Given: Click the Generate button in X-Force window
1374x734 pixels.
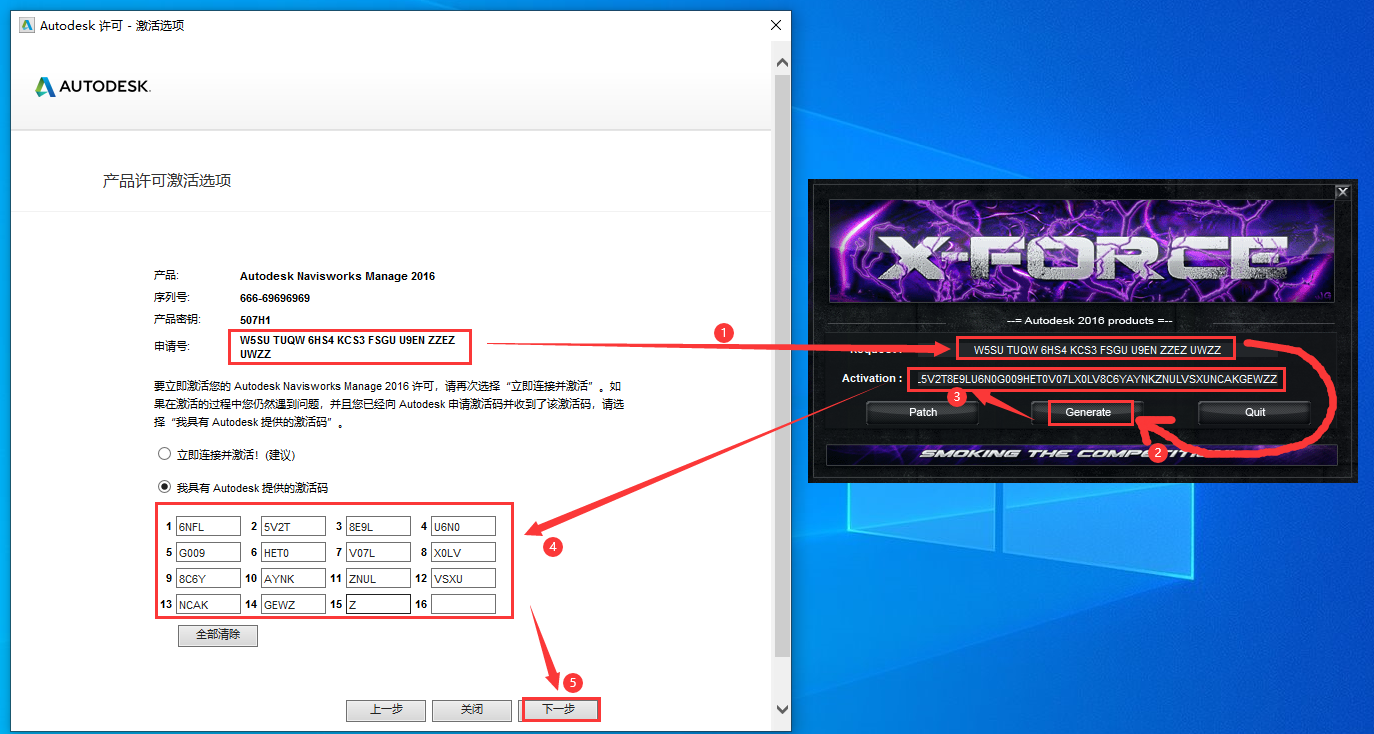Looking at the screenshot, I should [1088, 412].
